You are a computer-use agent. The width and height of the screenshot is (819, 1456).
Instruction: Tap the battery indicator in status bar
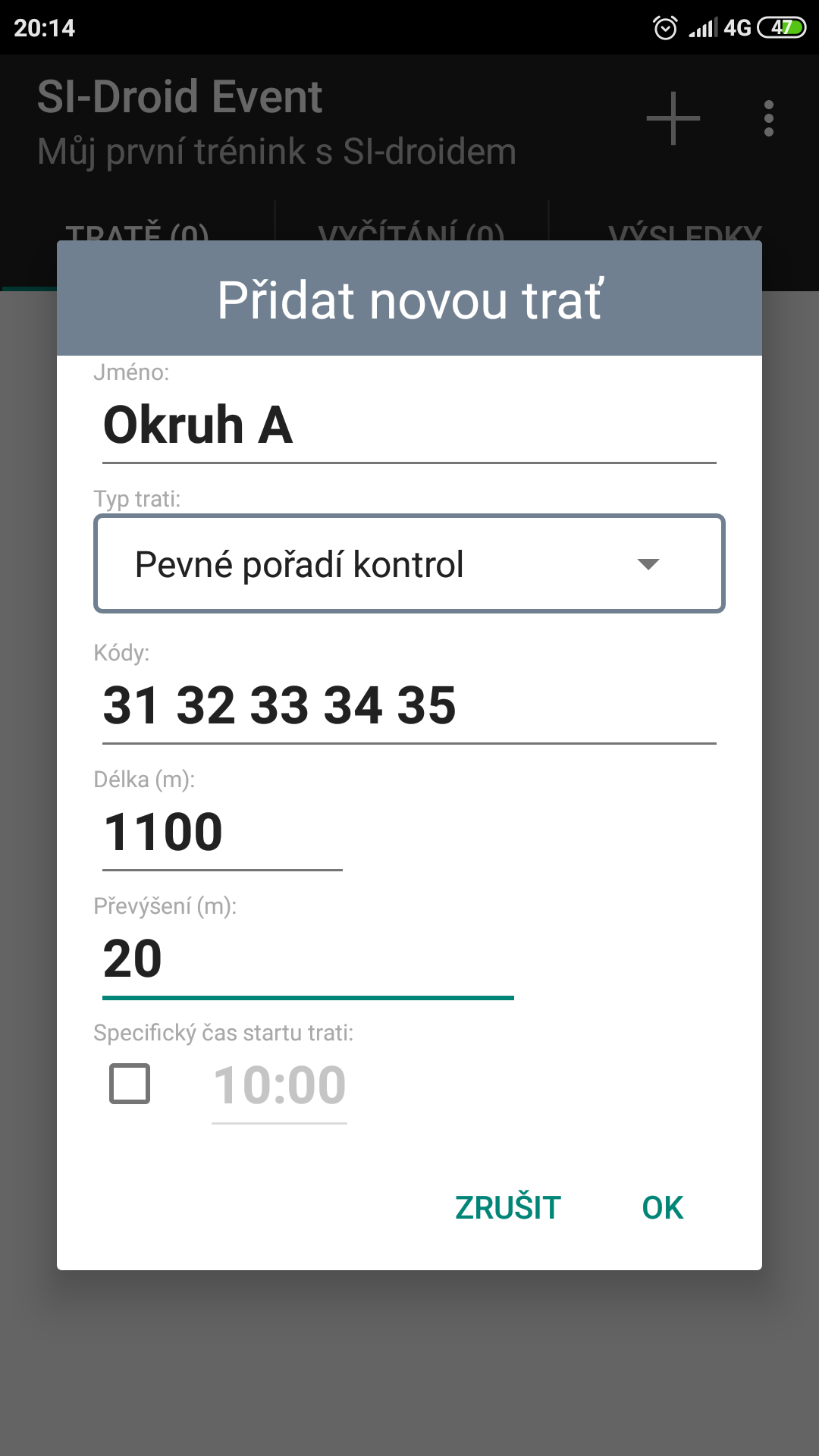pyautogui.click(x=781, y=28)
